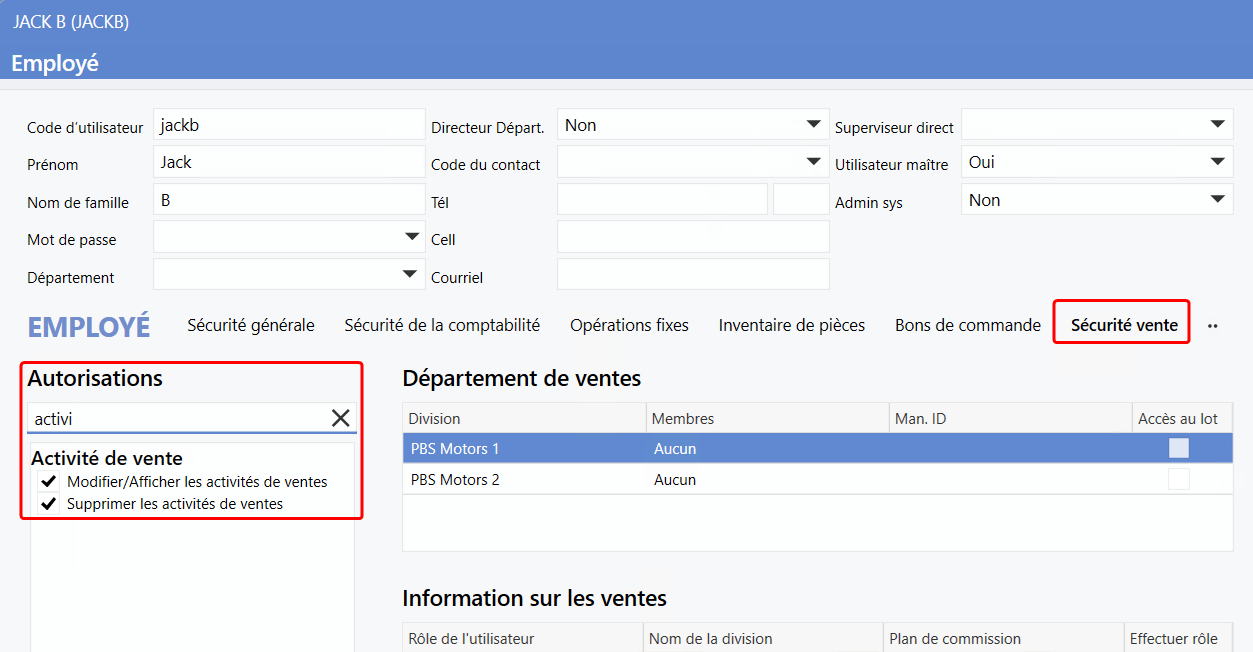Image resolution: width=1253 pixels, height=652 pixels.
Task: Click the Courriel input field
Action: pyautogui.click(x=692, y=275)
